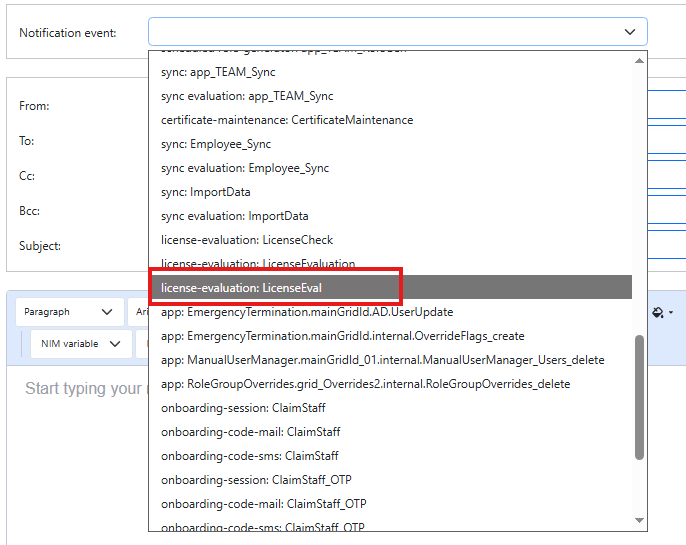Choose "sync evaluation: app_TEAM_Sync"
Screen dimensions: 686x545
tap(390, 96)
